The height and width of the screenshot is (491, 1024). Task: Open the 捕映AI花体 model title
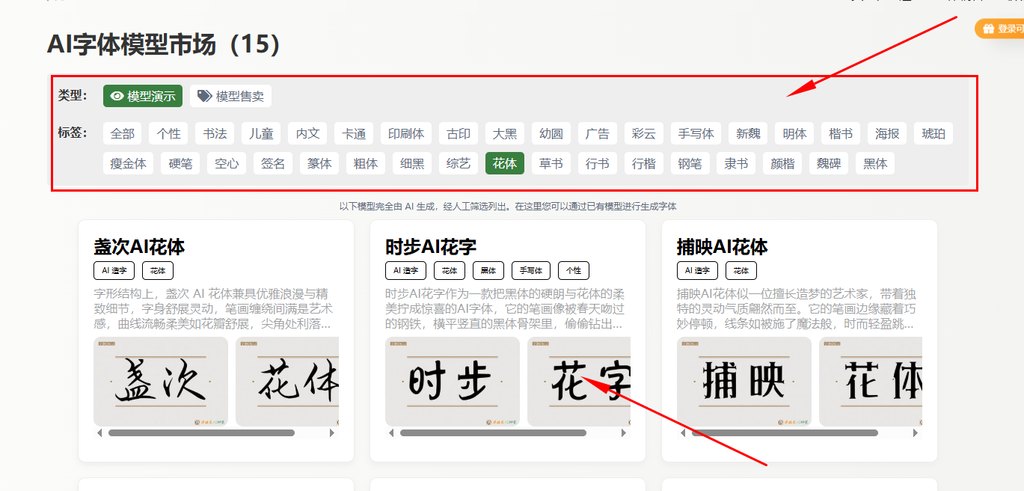pyautogui.click(x=722, y=246)
